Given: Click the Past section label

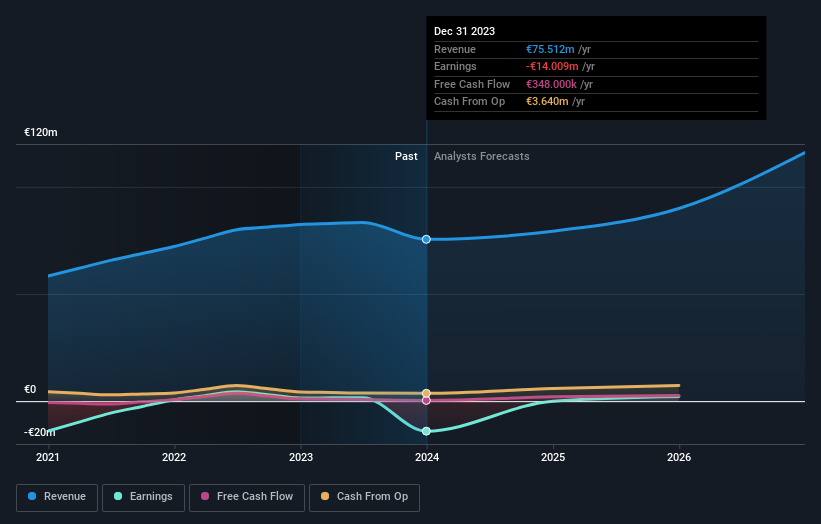Looking at the screenshot, I should click(406, 156).
